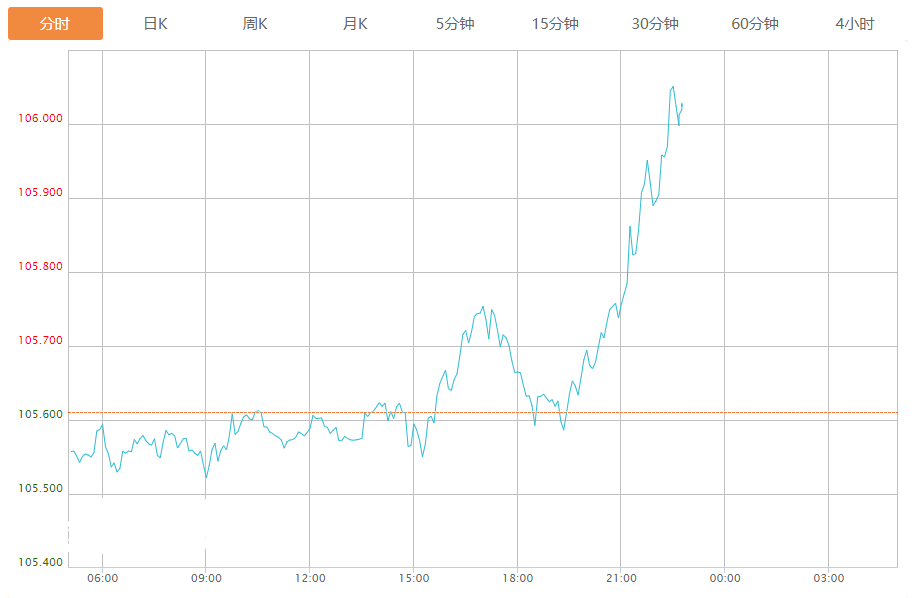This screenshot has width=913, height=598.
Task: Click the 03:00 time axis label
Action: coord(828,579)
